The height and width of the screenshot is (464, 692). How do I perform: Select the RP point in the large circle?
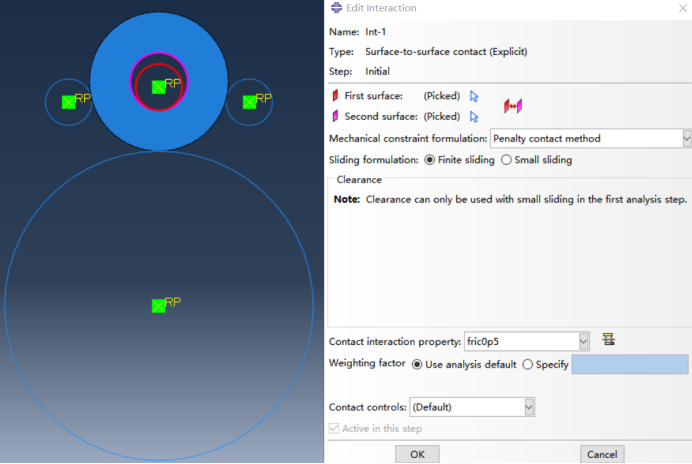point(158,306)
